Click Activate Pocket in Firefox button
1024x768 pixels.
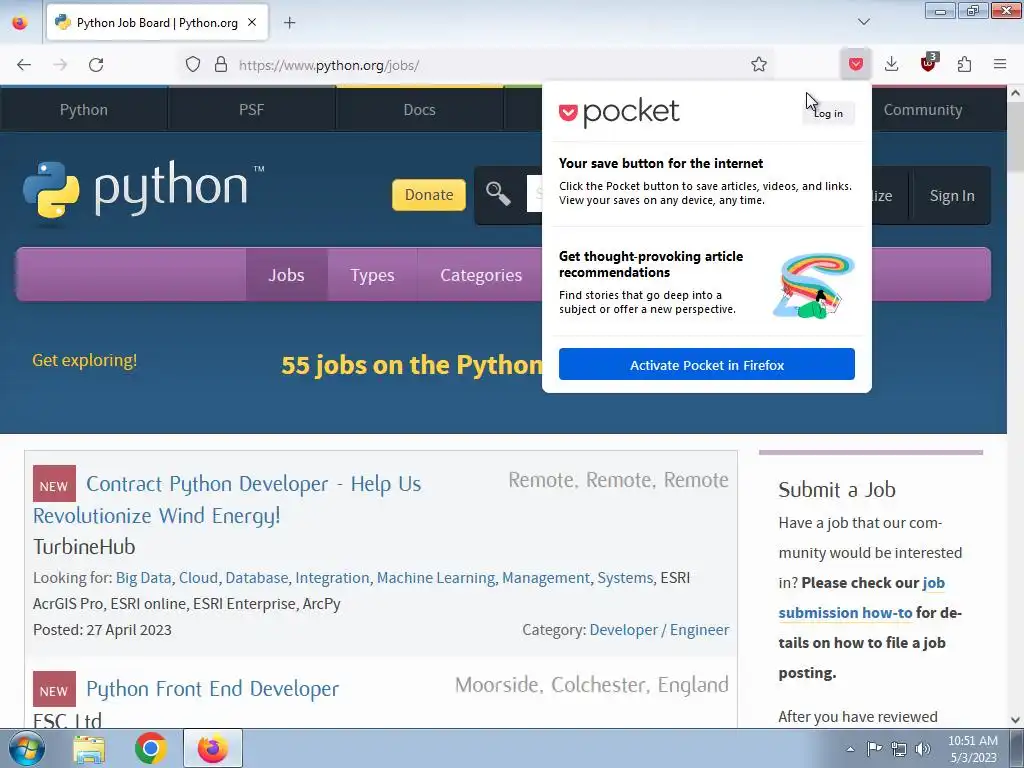[707, 364]
